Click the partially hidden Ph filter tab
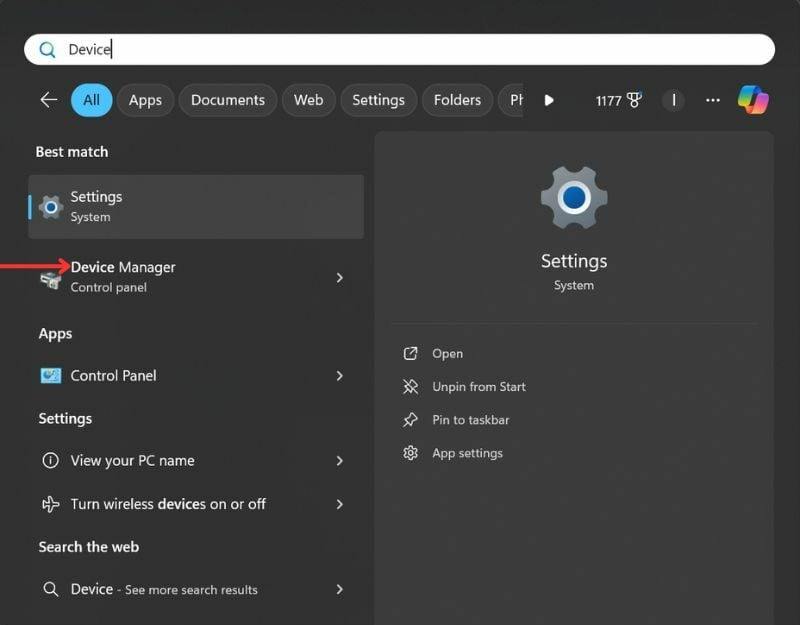This screenshot has width=800, height=625. 511,100
